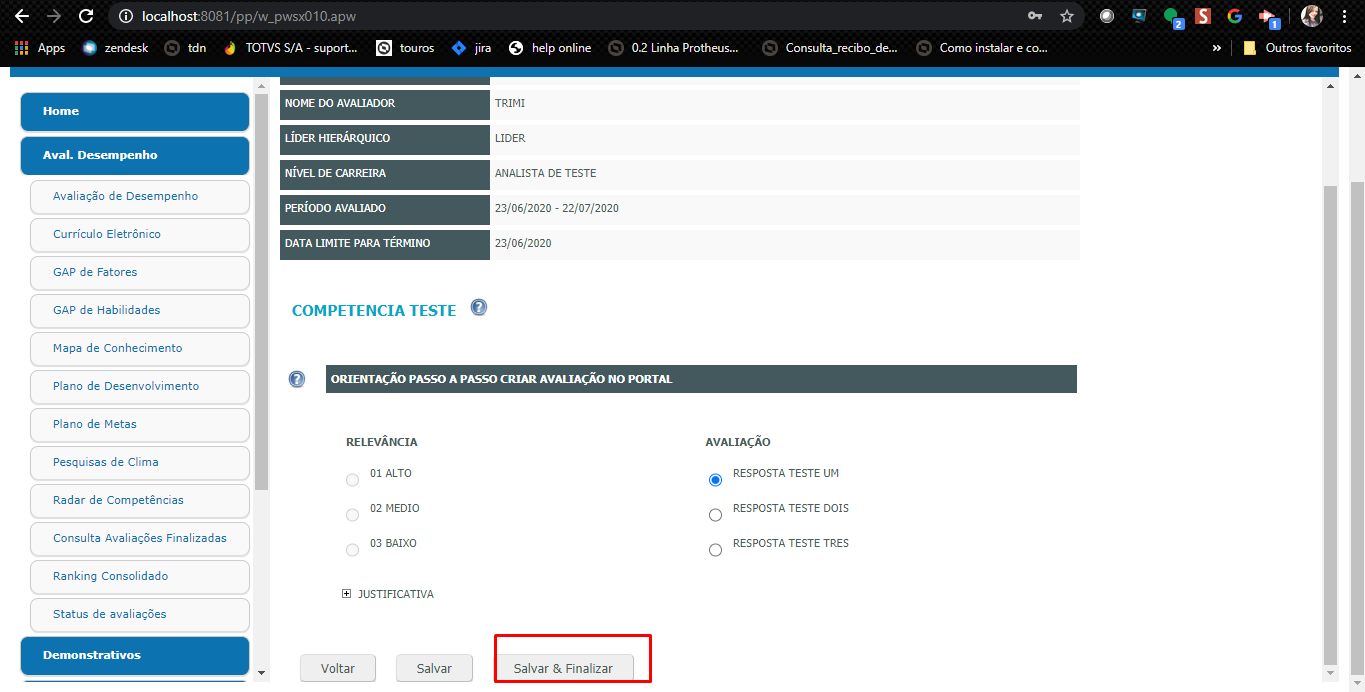Open the Como instalar e co bookmark
The width and height of the screenshot is (1365, 692).
(984, 47)
